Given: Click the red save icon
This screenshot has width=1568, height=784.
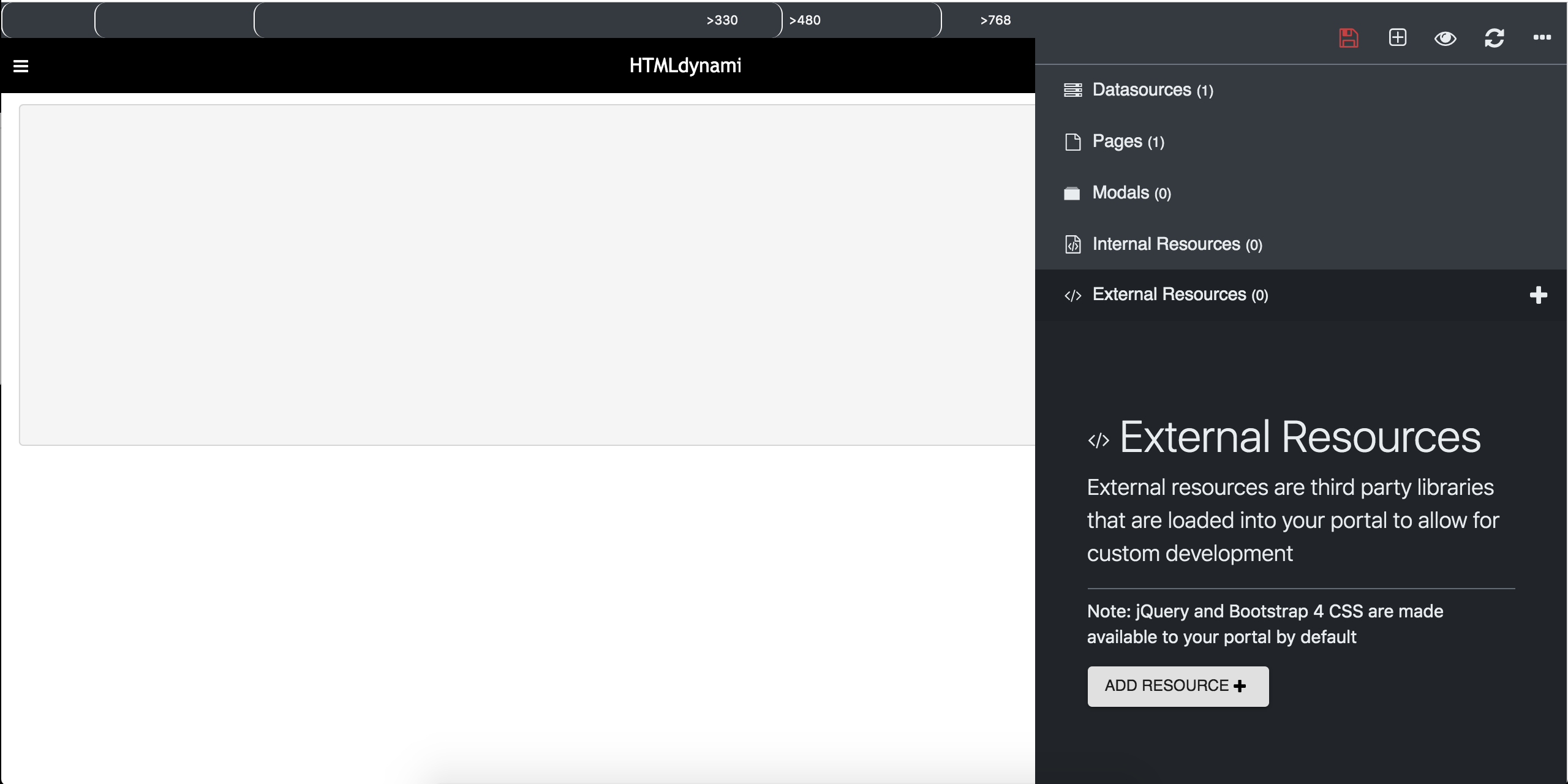Looking at the screenshot, I should pos(1348,38).
